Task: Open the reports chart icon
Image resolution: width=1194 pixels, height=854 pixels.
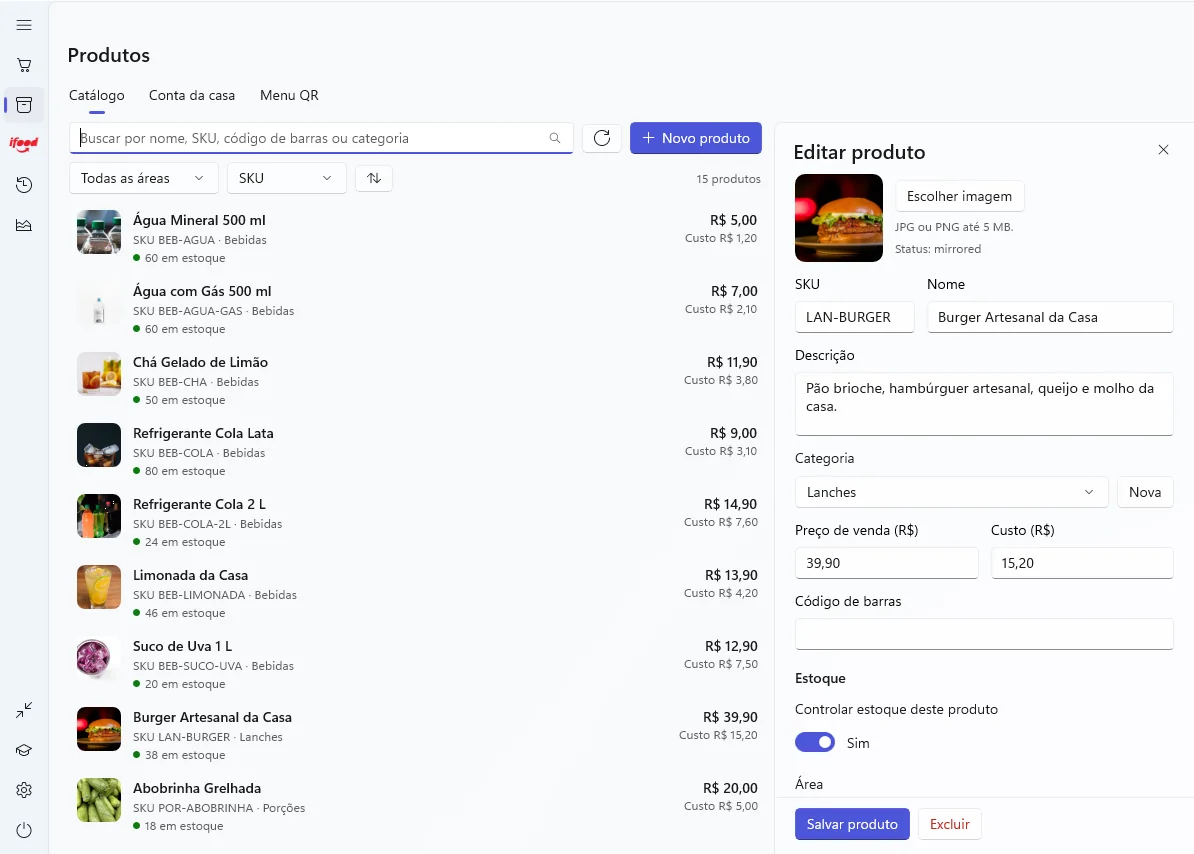Action: click(24, 225)
